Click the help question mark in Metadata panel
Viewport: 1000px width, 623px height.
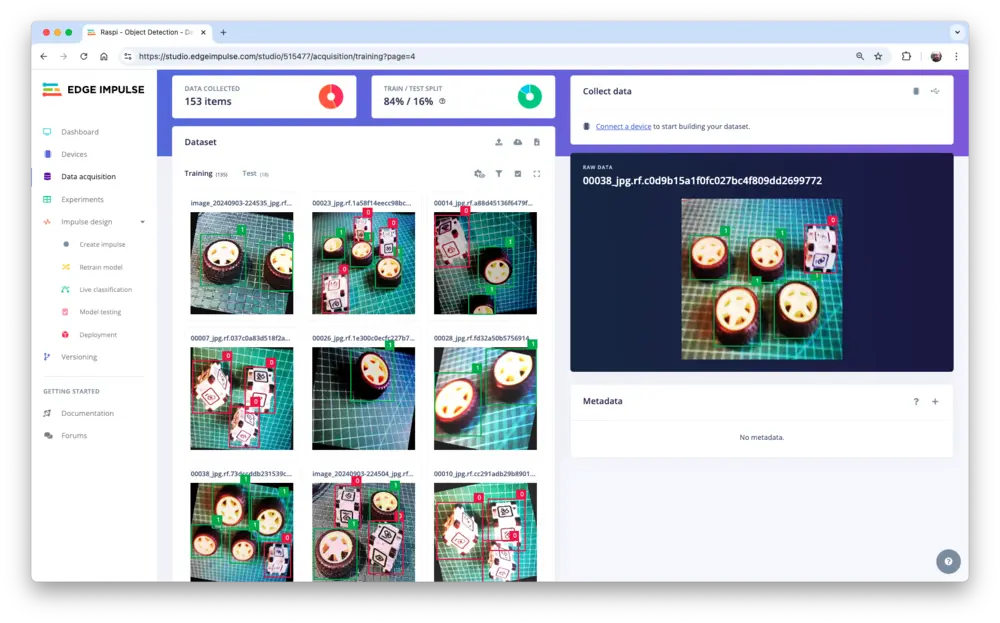(916, 401)
